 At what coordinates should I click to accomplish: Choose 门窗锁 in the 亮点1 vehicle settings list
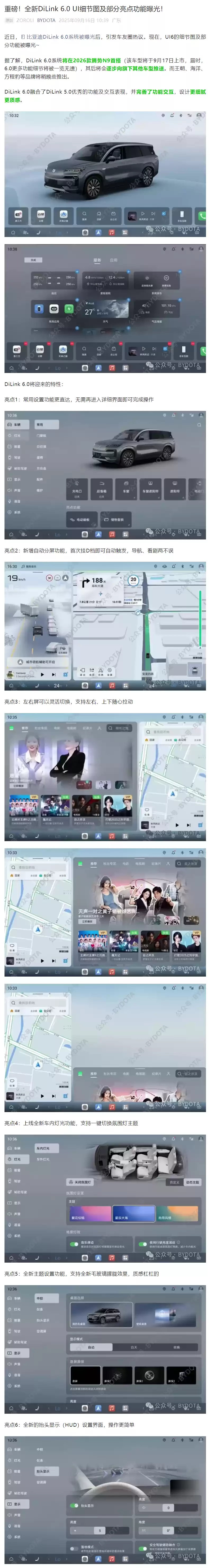[x=41, y=436]
